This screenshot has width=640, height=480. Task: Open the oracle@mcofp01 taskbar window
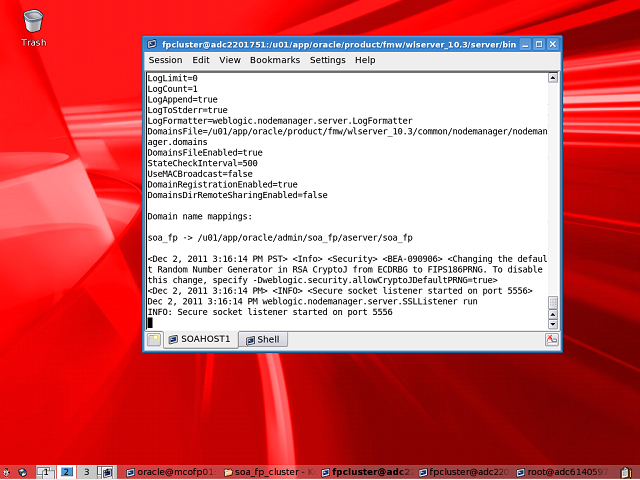click(x=170, y=472)
